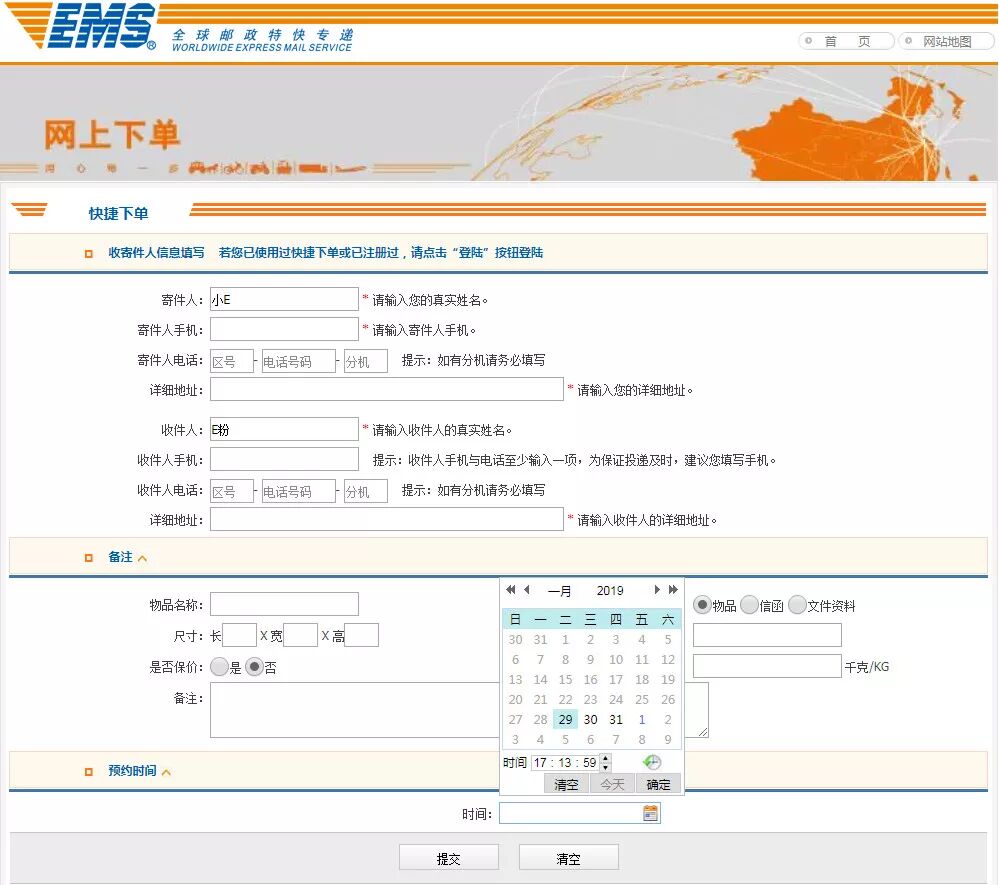Screen dimensions: 999x885
Task: Choose 否 for 是否保价
Action: 255,666
